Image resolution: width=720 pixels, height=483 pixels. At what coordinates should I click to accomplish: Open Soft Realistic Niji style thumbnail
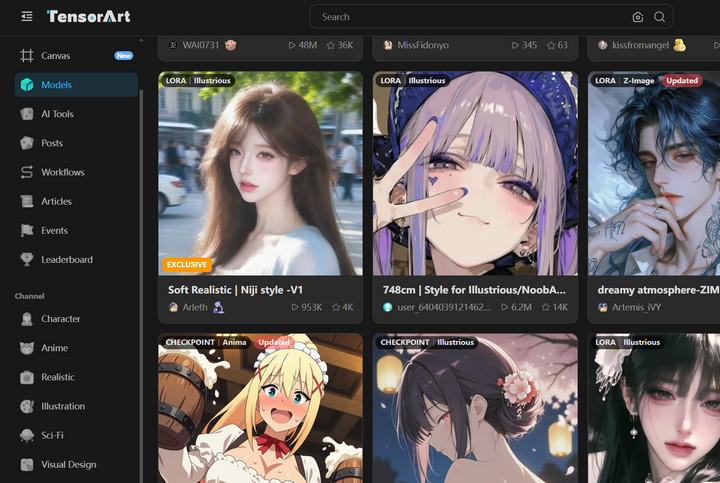click(260, 174)
